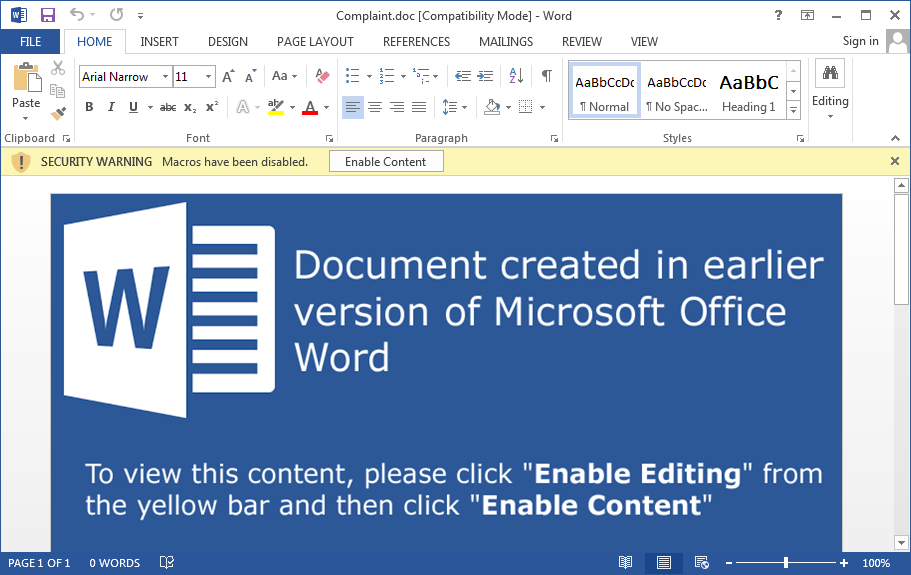Image resolution: width=911 pixels, height=575 pixels.
Task: Click the Undo arrow icon
Action: pyautogui.click(x=77, y=15)
